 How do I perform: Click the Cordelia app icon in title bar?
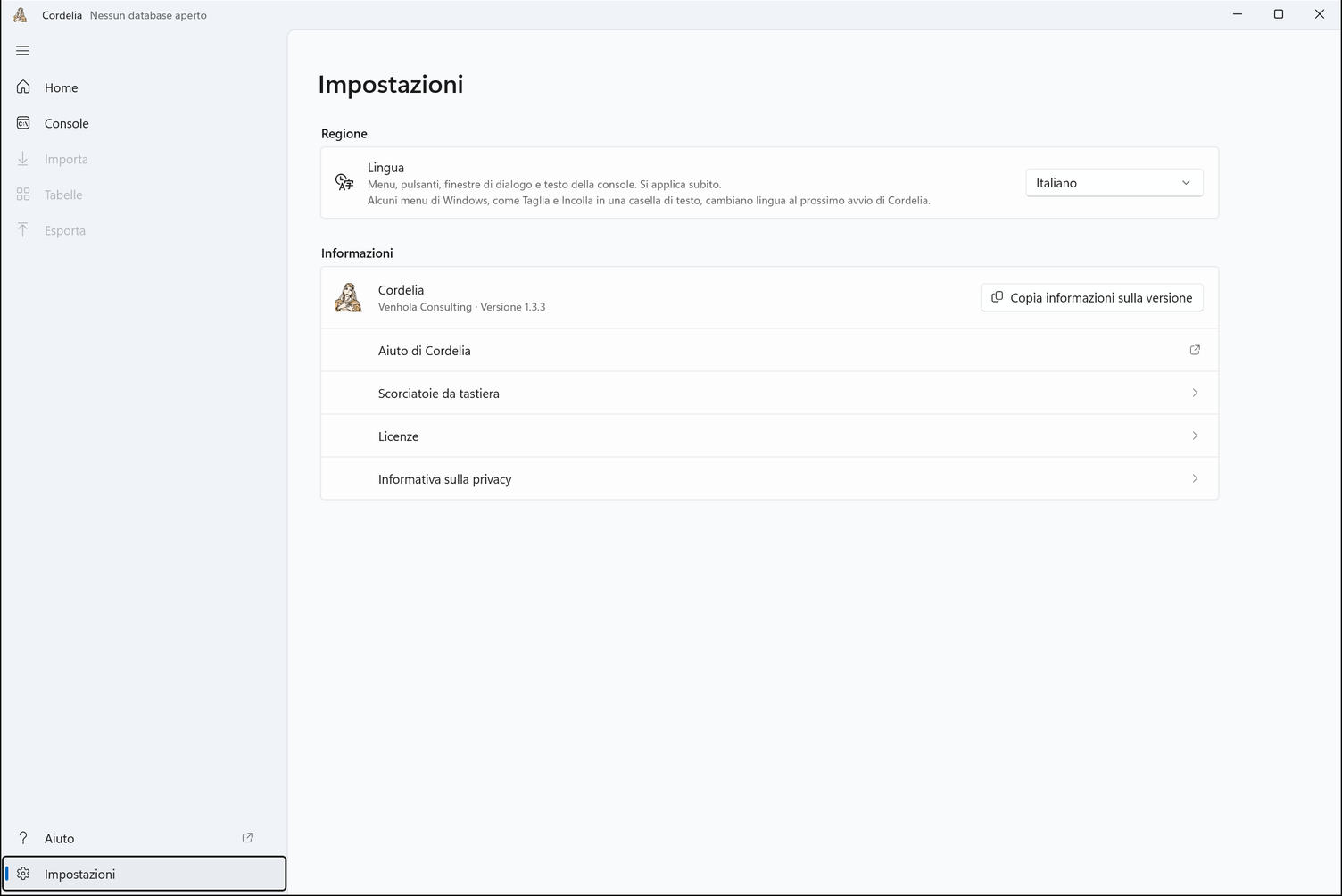pyautogui.click(x=21, y=14)
